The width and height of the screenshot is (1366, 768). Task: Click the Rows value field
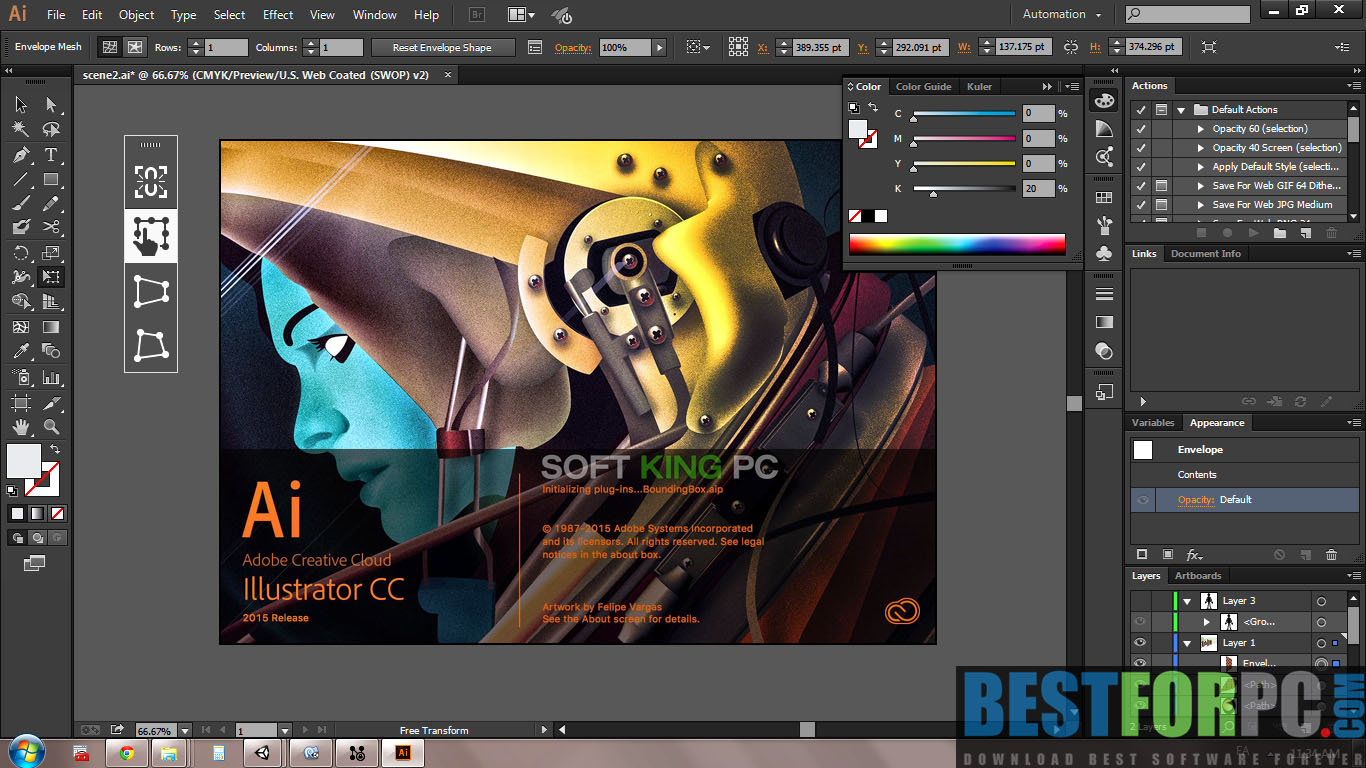click(x=227, y=48)
